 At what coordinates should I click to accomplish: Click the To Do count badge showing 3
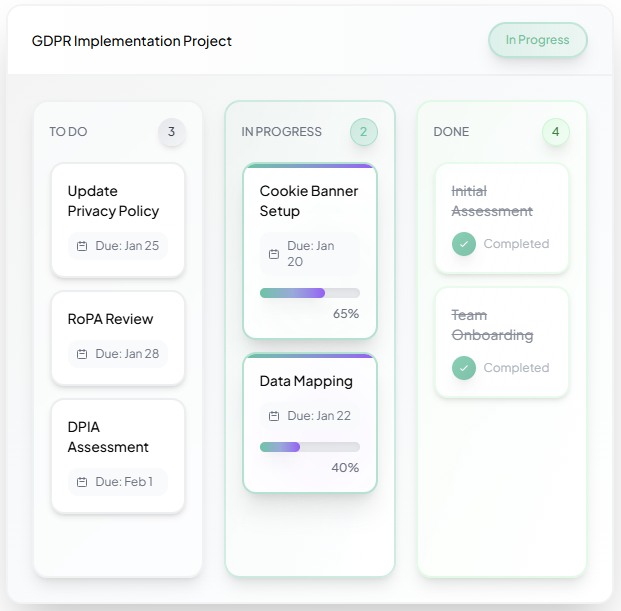pos(171,132)
